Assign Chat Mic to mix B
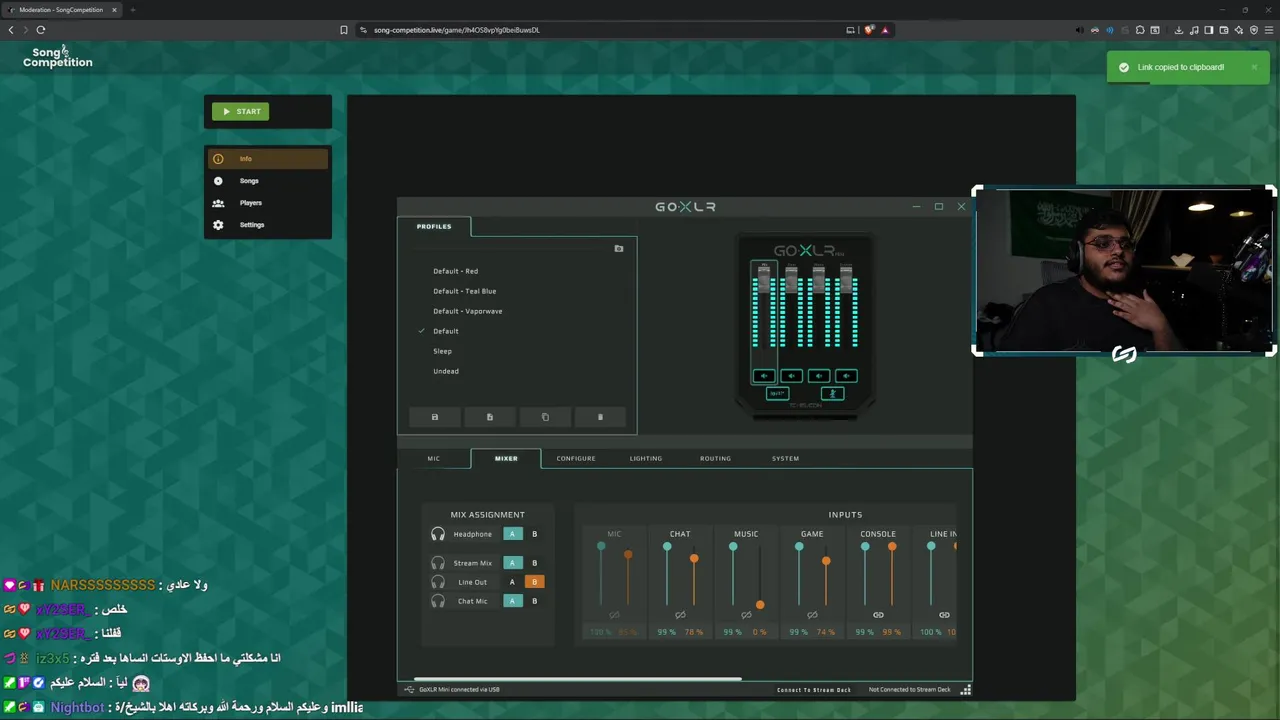 point(534,601)
